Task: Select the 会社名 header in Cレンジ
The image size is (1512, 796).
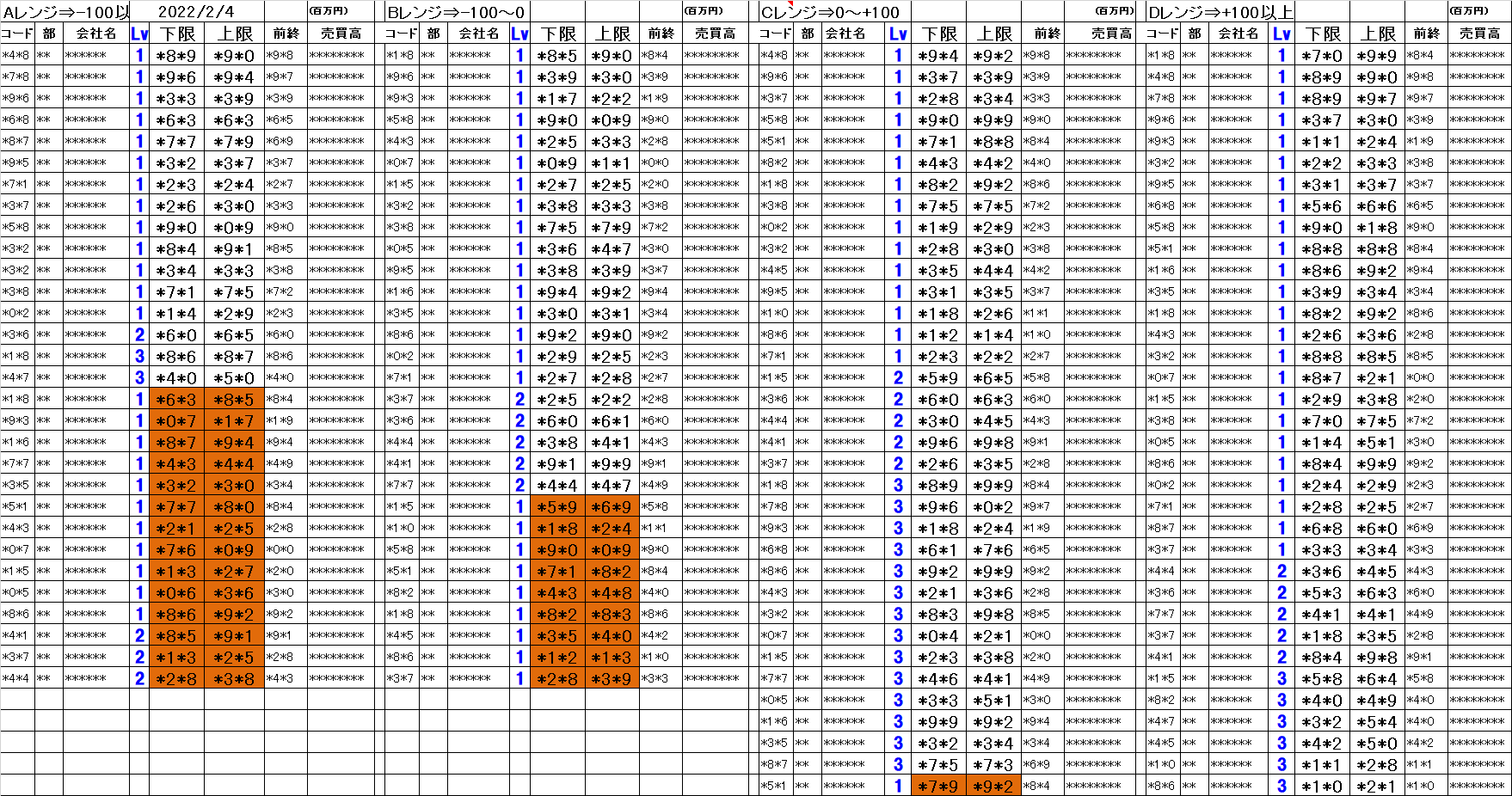Action: coord(854,34)
